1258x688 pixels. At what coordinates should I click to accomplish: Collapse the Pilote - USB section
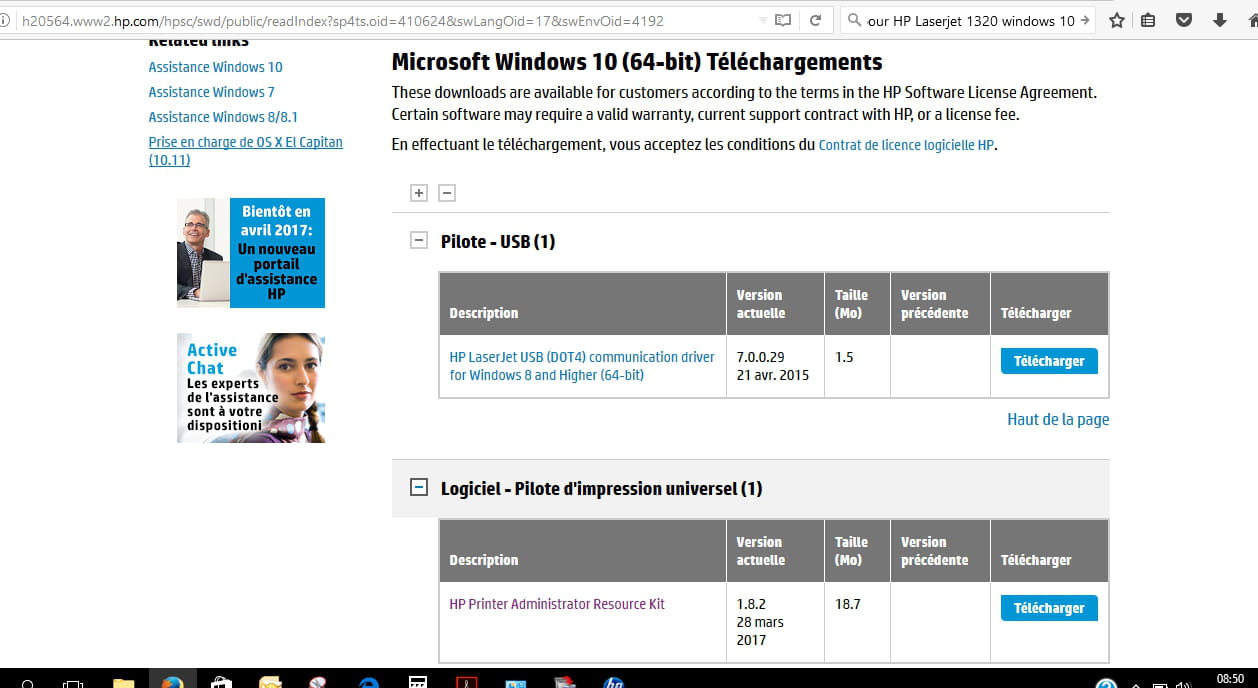(419, 241)
